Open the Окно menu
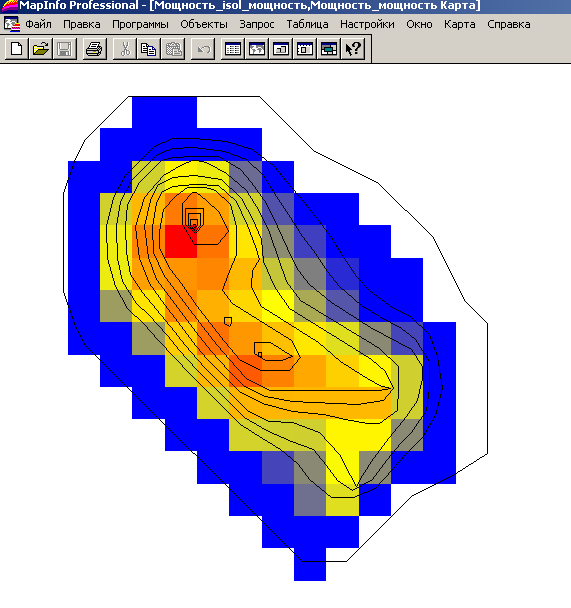 pyautogui.click(x=419, y=24)
